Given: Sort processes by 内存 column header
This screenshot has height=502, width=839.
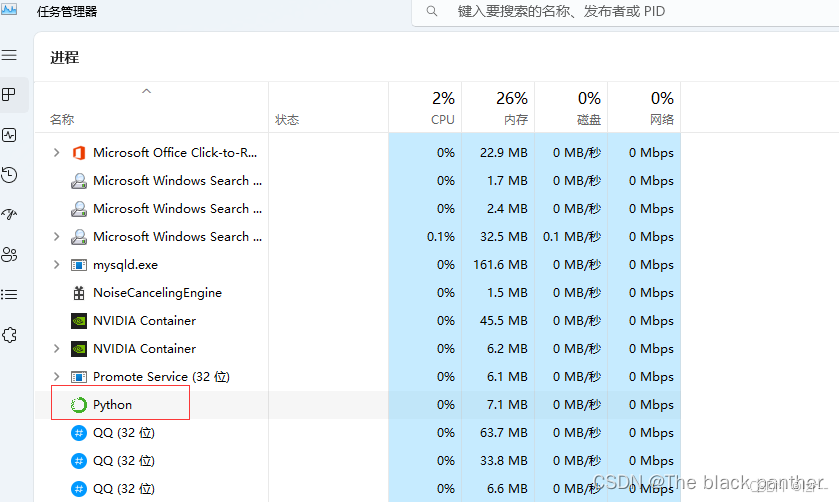Looking at the screenshot, I should click(x=516, y=119).
